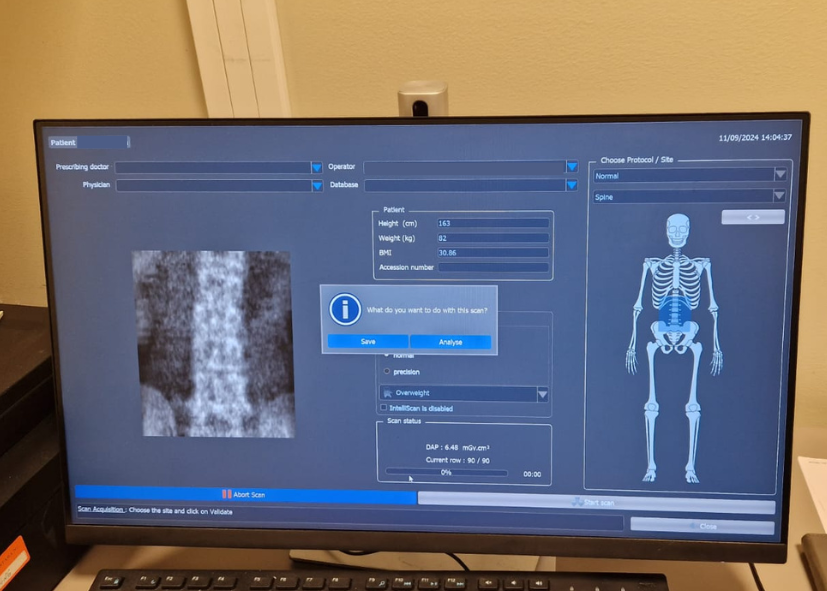827x591 pixels.
Task: Click the Database field
Action: [x=465, y=185]
